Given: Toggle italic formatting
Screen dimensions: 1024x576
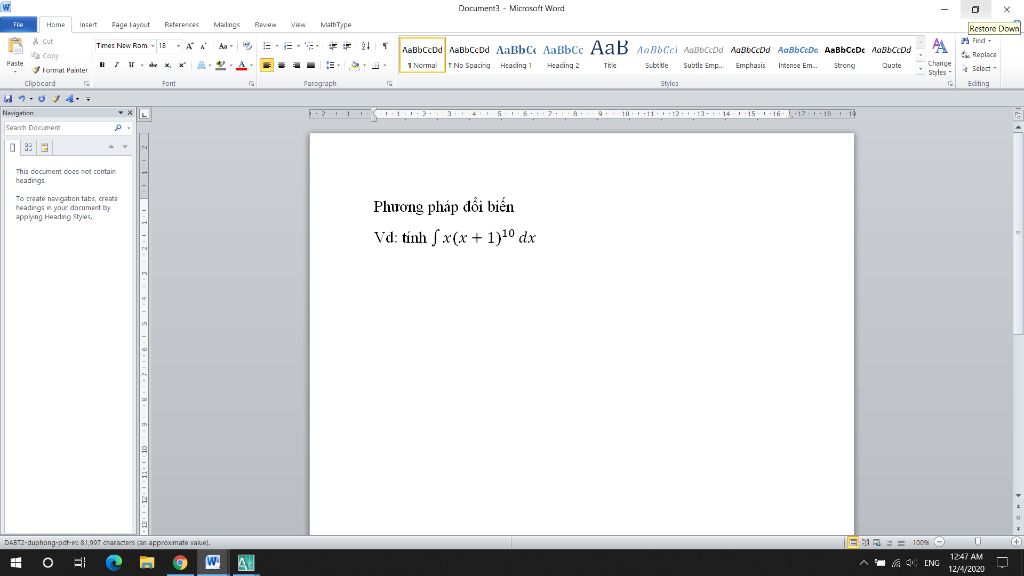Looking at the screenshot, I should (116, 65).
